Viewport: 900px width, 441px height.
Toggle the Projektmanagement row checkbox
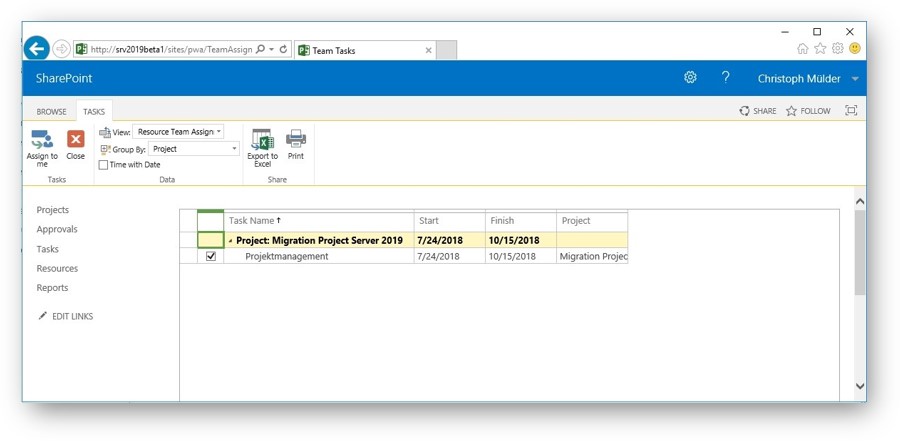(211, 256)
